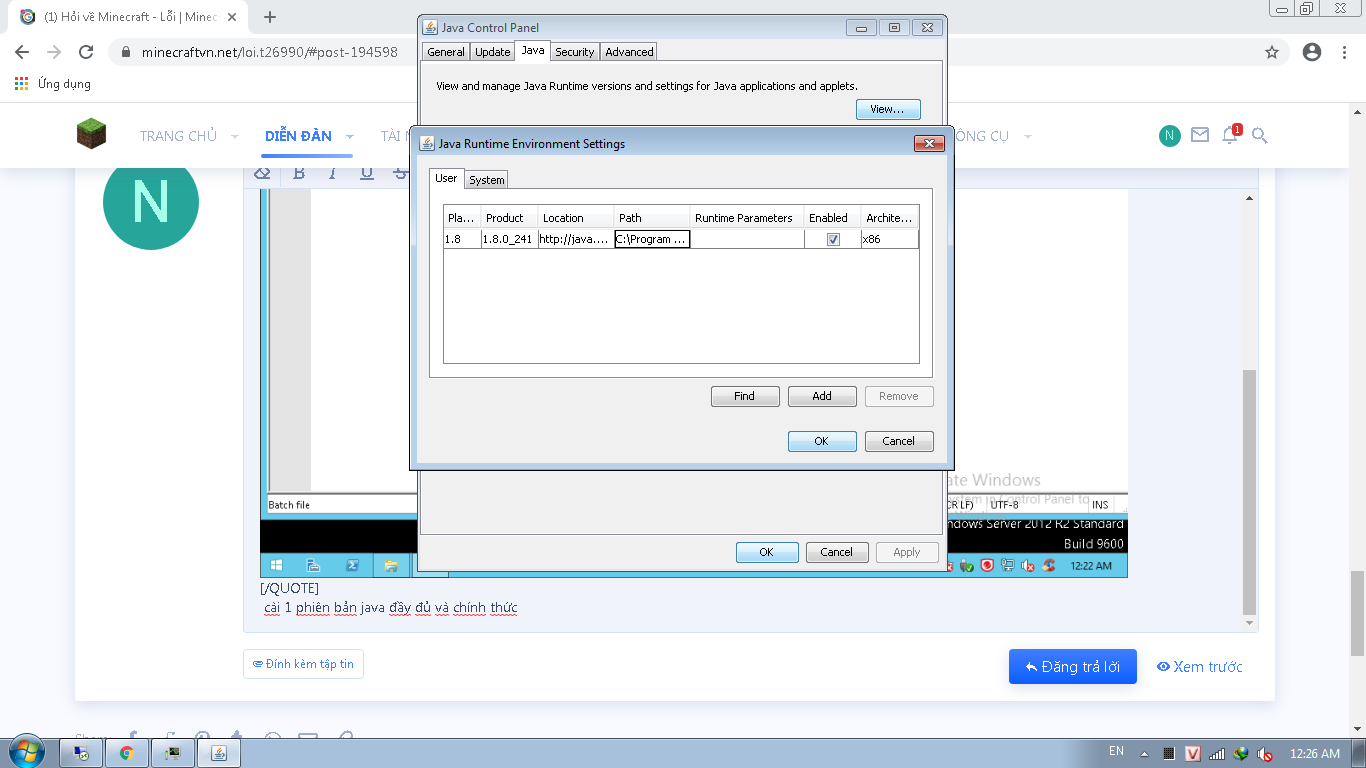Image resolution: width=1366 pixels, height=768 pixels.
Task: Show hidden system tray icons
Action: point(1145,753)
